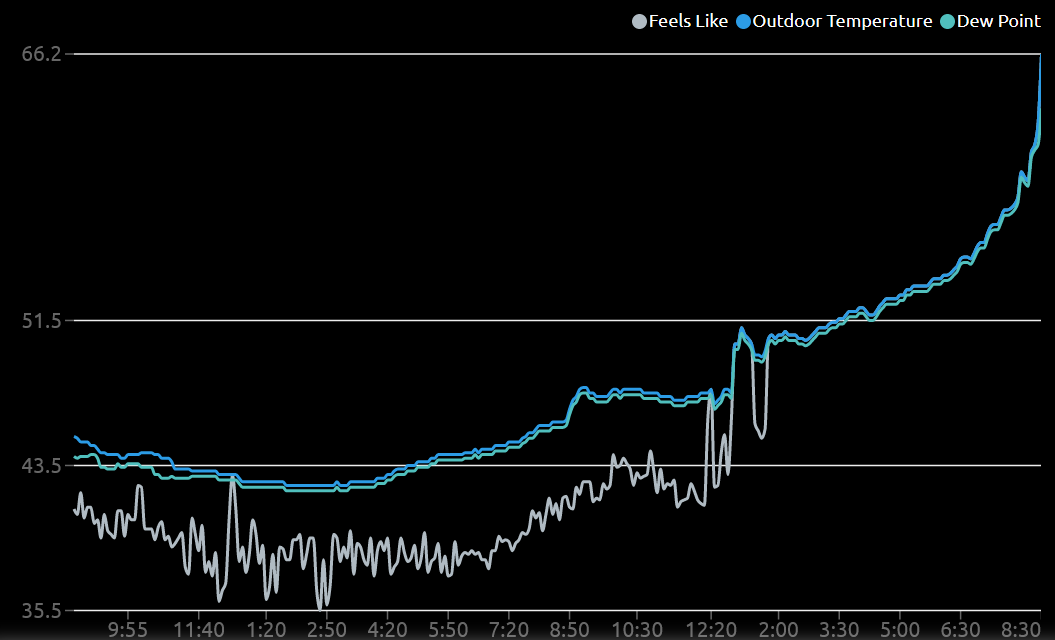Toggle the Dew Point legend series
The image size is (1055, 640).
[x=990, y=22]
